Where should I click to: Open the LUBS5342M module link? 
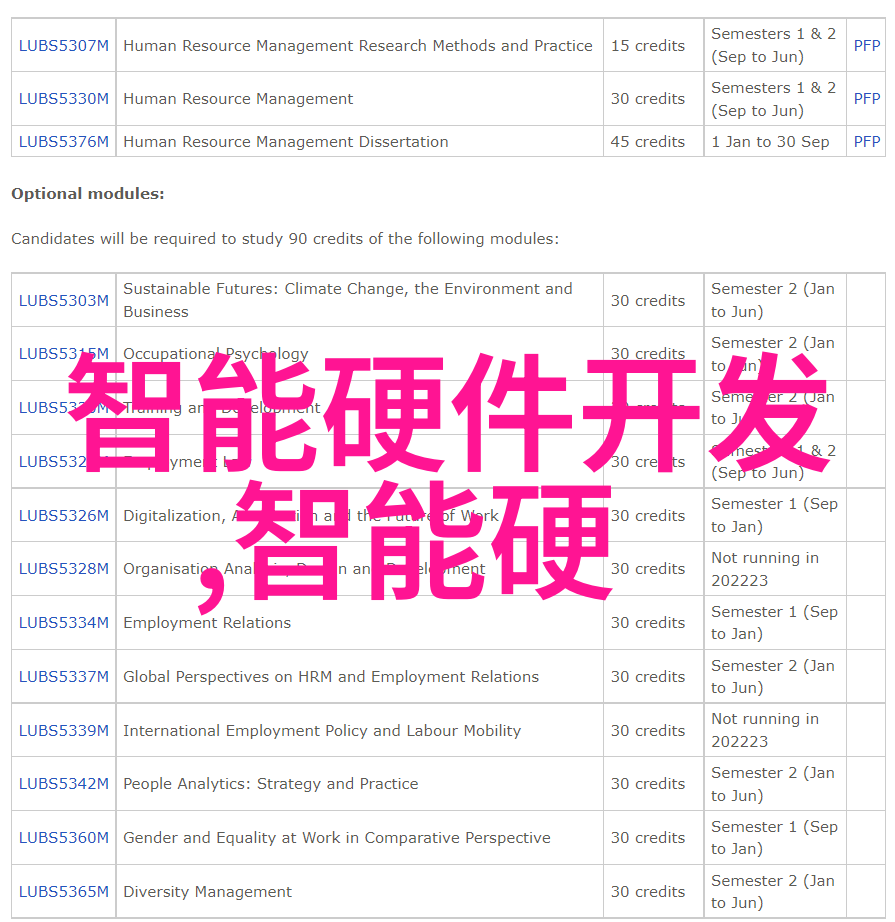point(64,784)
